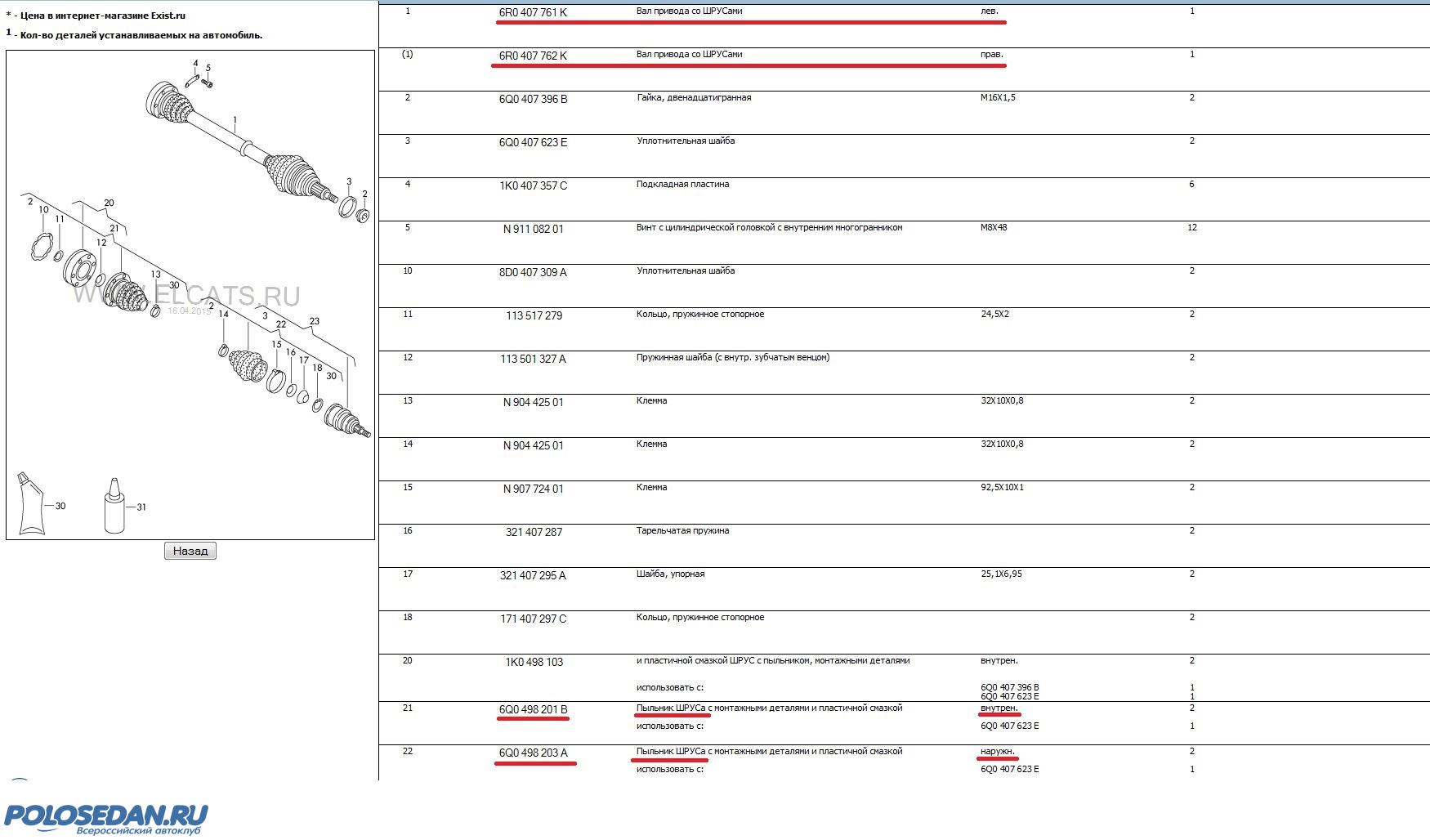Click part number N 907 724 01
The width and height of the screenshot is (1430, 840).
coord(533,489)
